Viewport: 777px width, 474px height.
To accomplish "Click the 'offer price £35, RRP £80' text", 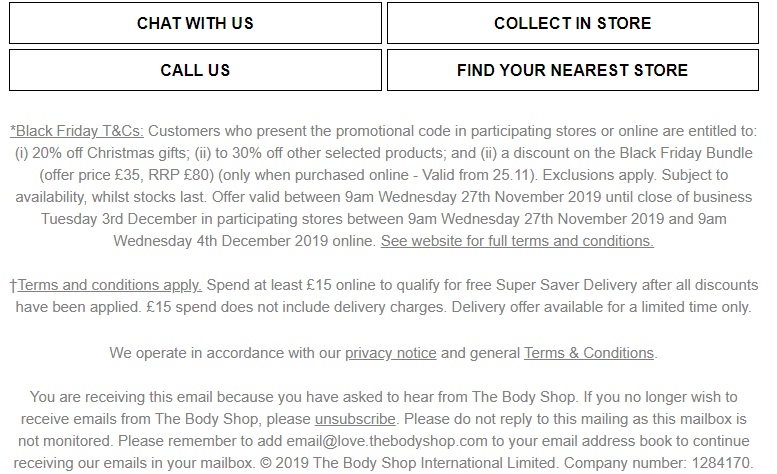I will coord(129,175).
